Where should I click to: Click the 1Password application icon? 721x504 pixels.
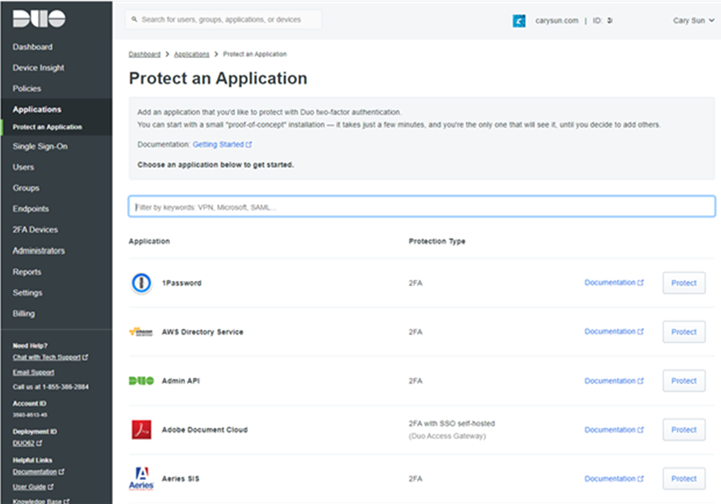coord(141,283)
